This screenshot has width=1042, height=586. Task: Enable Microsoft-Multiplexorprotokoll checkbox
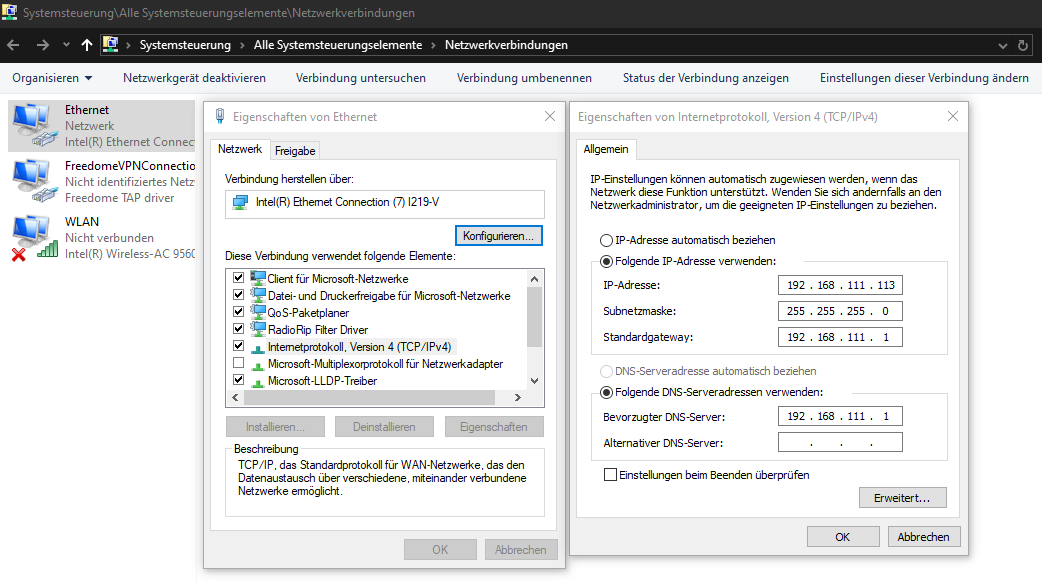tap(239, 363)
